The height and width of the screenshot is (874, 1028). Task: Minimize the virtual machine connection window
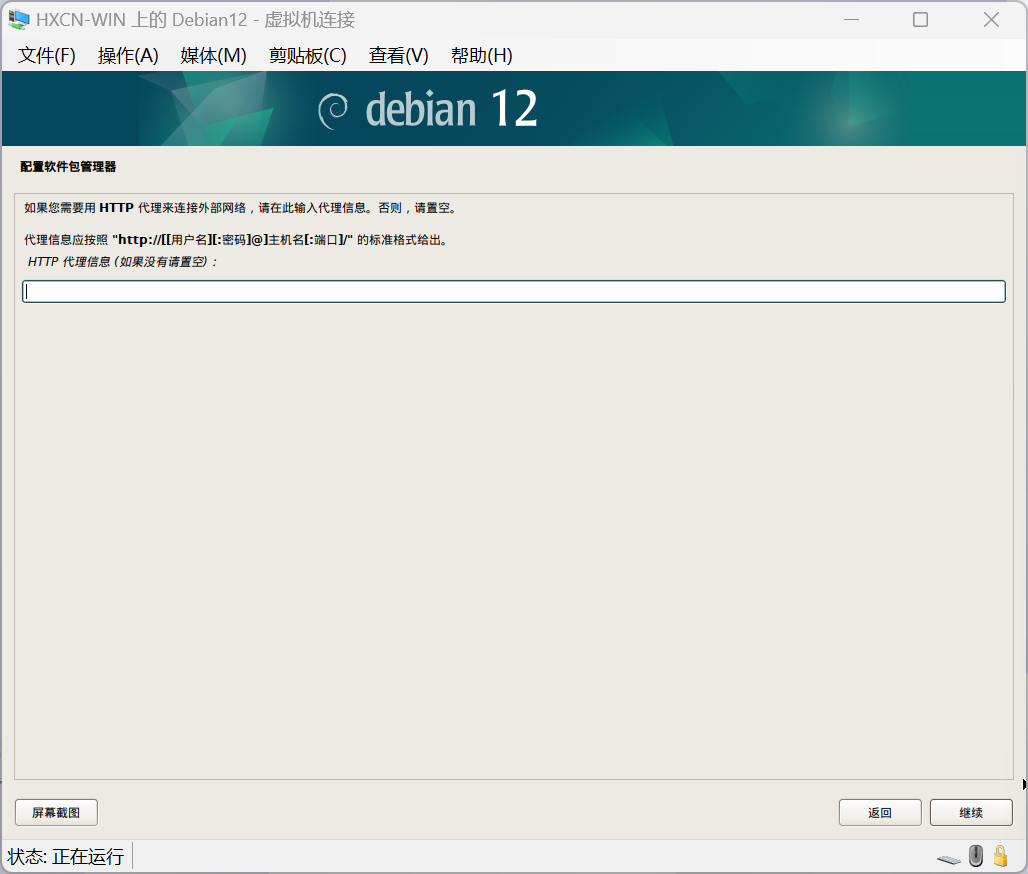[852, 20]
